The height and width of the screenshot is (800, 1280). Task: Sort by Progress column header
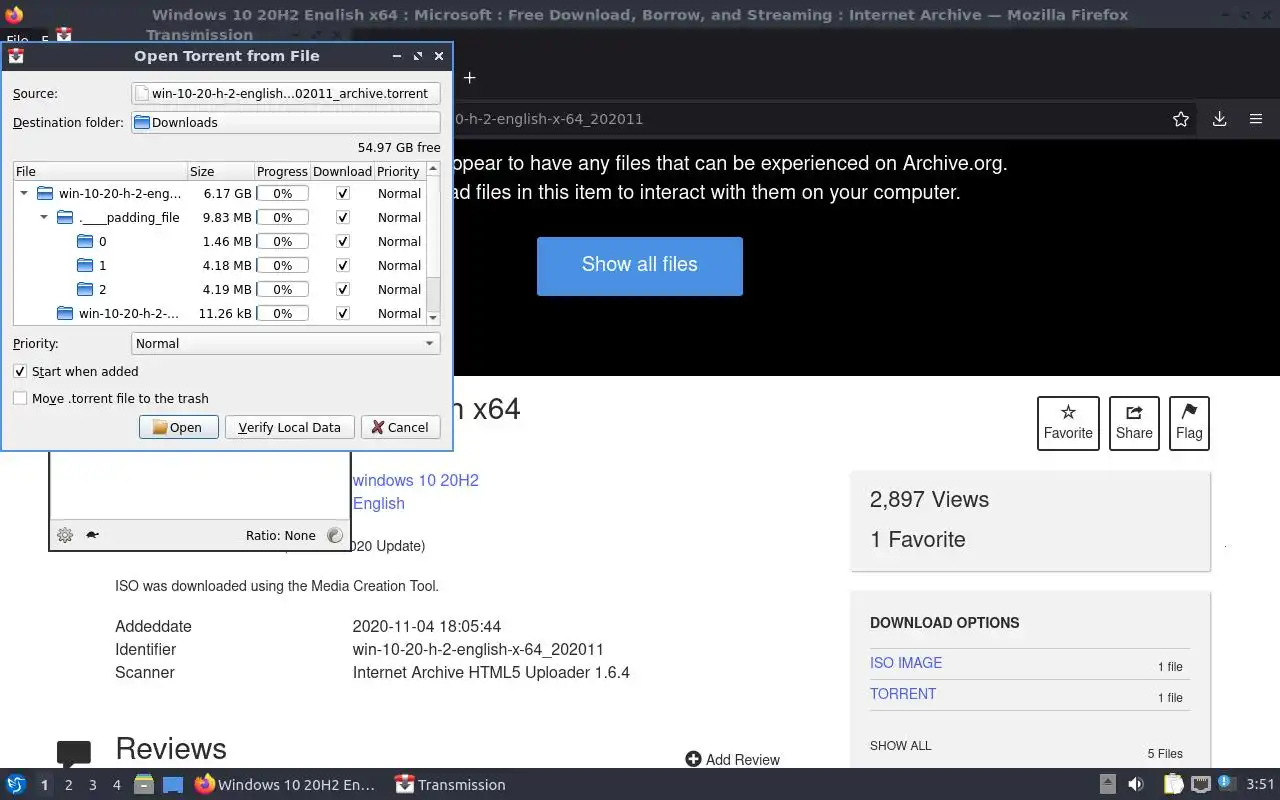(282, 171)
